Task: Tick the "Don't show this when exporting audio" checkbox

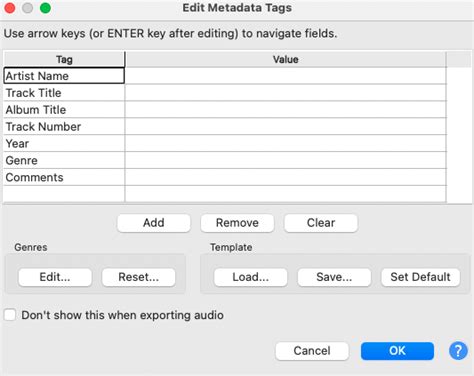Action: click(10, 315)
